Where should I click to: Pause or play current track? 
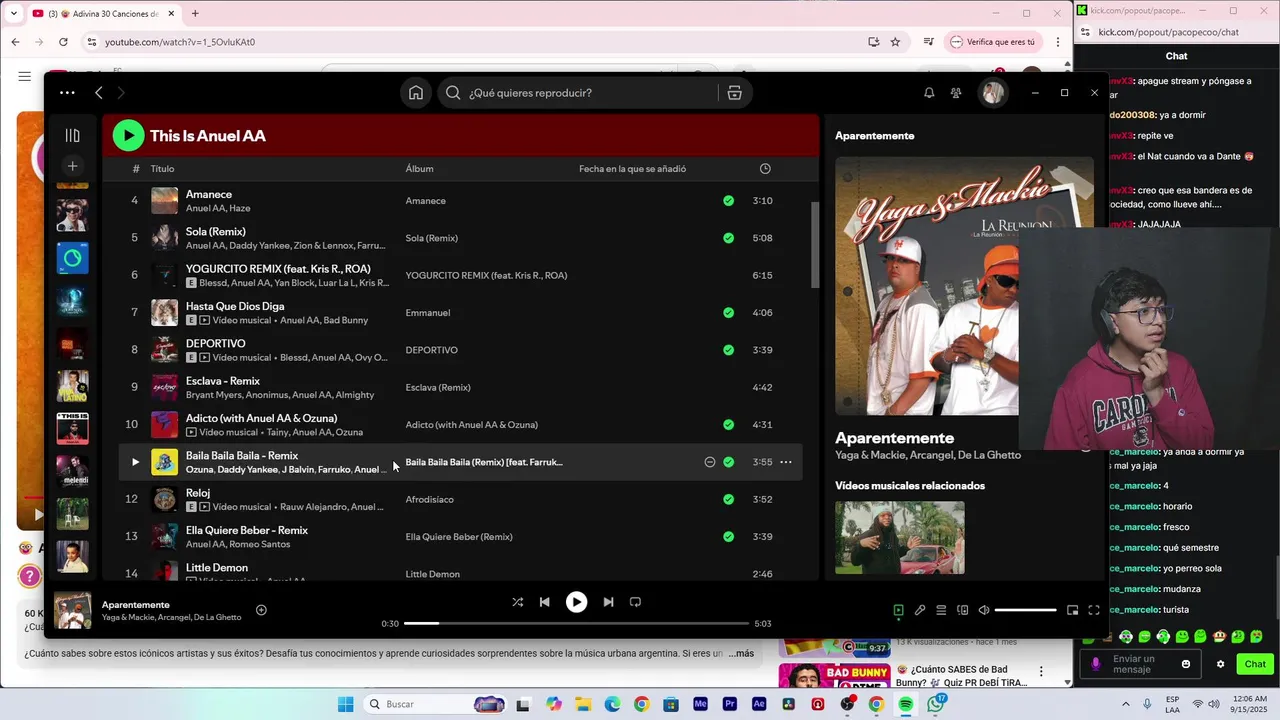[x=577, y=602]
